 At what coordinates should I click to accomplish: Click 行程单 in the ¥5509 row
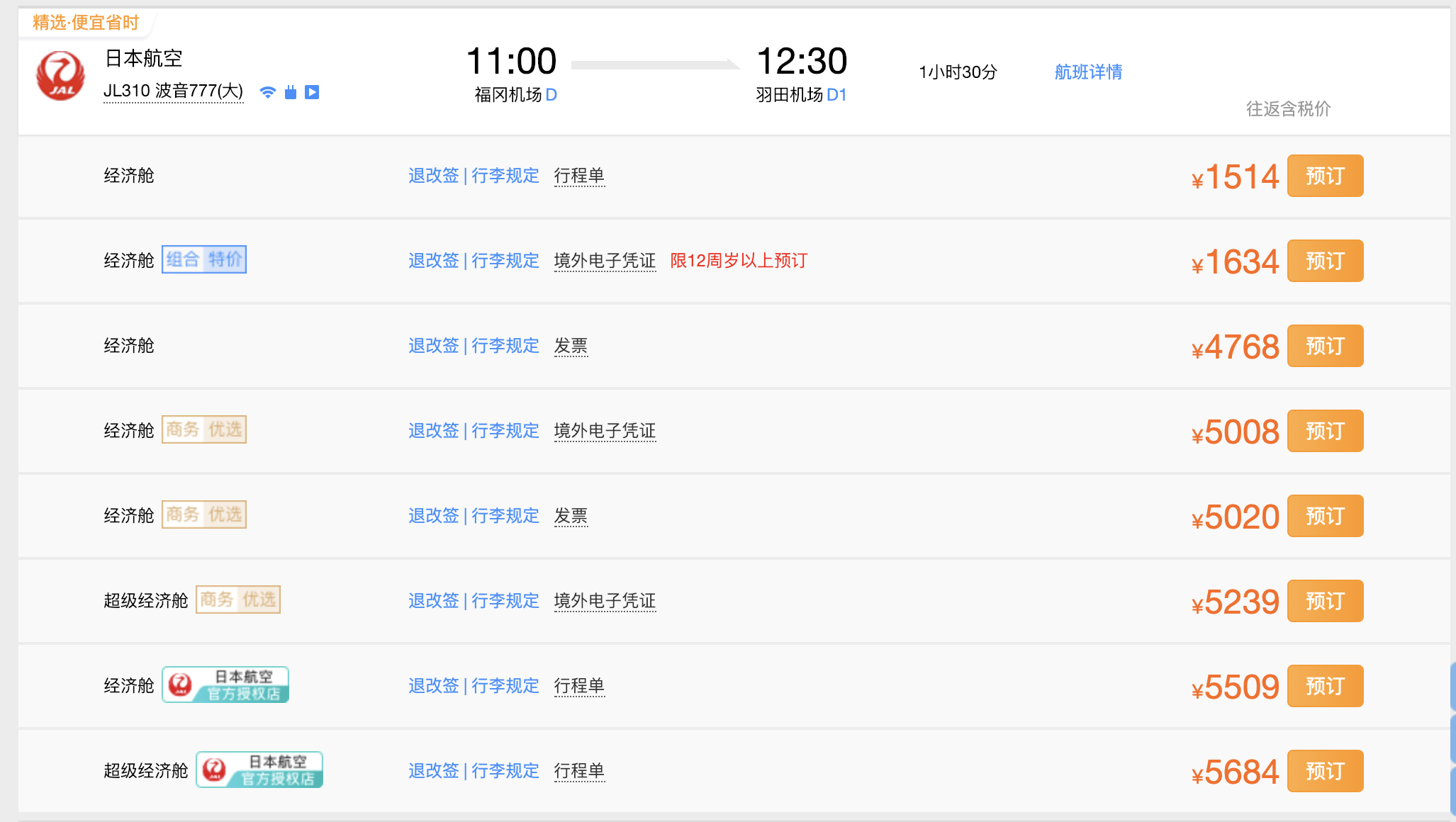coord(579,686)
